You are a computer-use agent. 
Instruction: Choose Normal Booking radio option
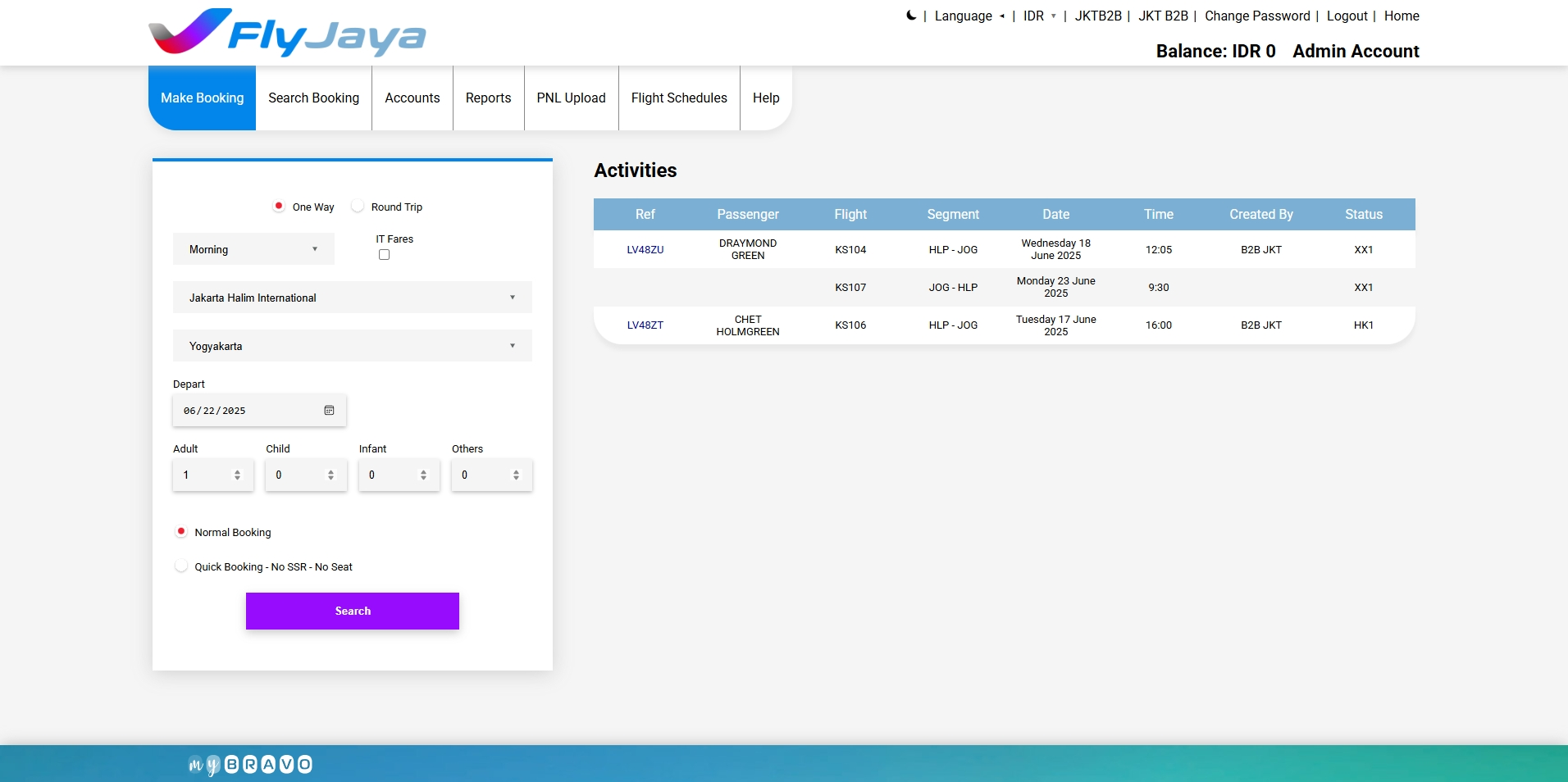coord(181,532)
